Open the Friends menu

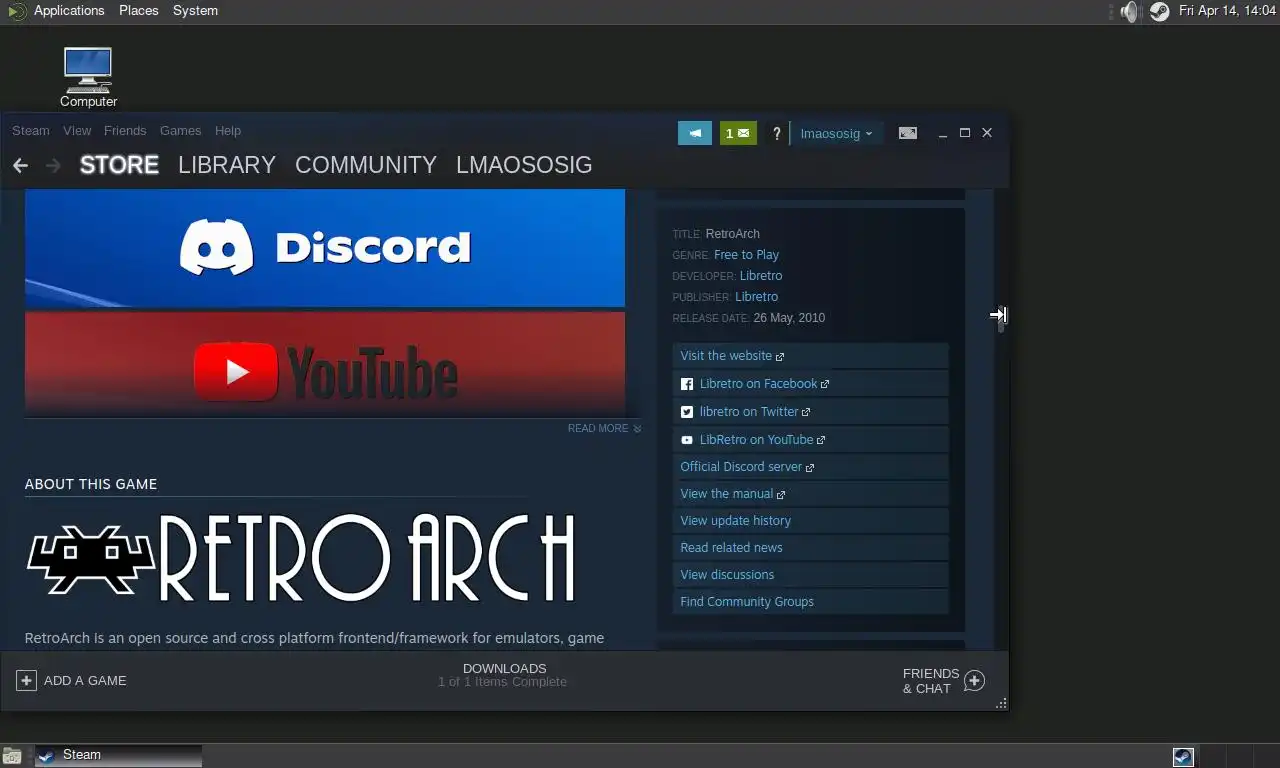(125, 131)
